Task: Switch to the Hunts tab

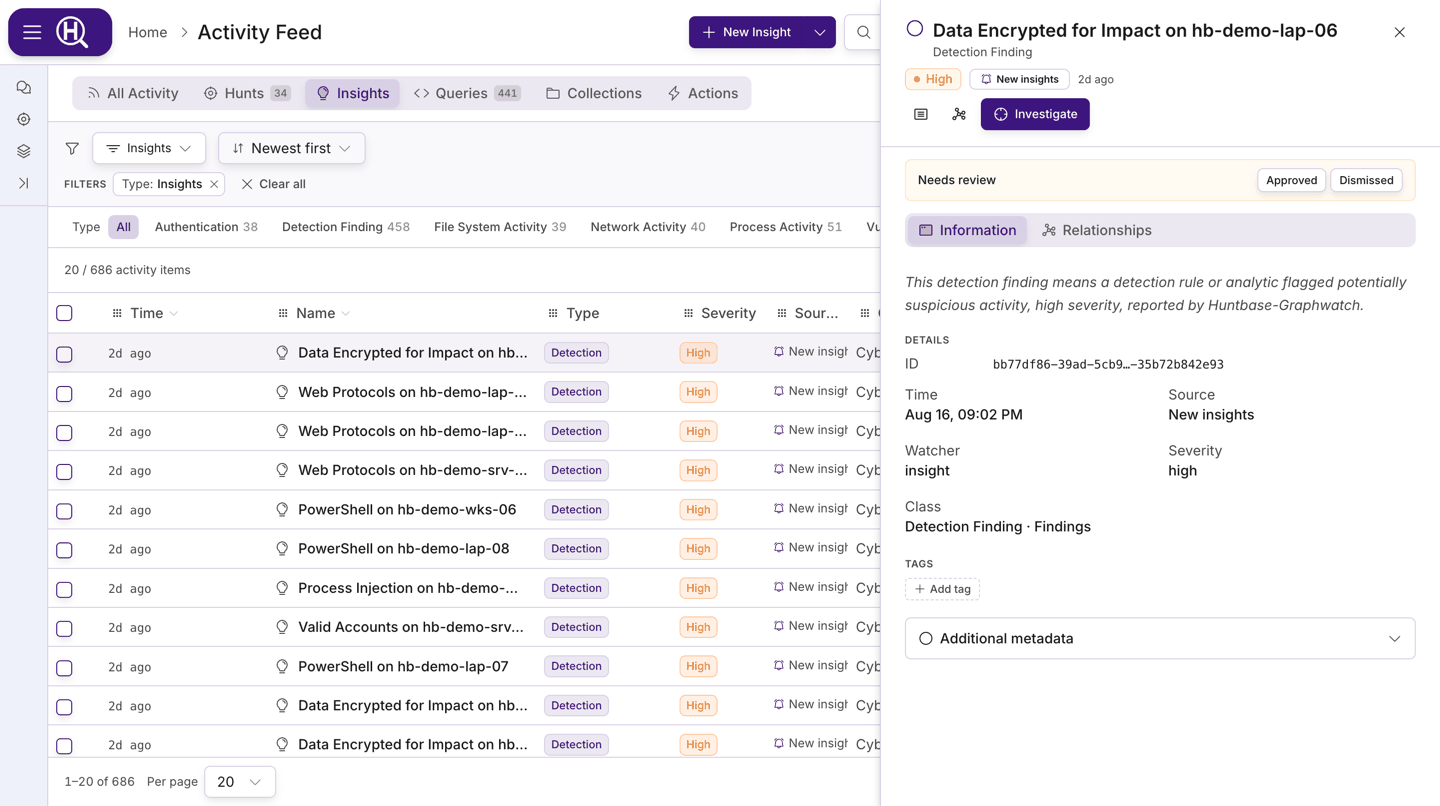Action: point(247,93)
